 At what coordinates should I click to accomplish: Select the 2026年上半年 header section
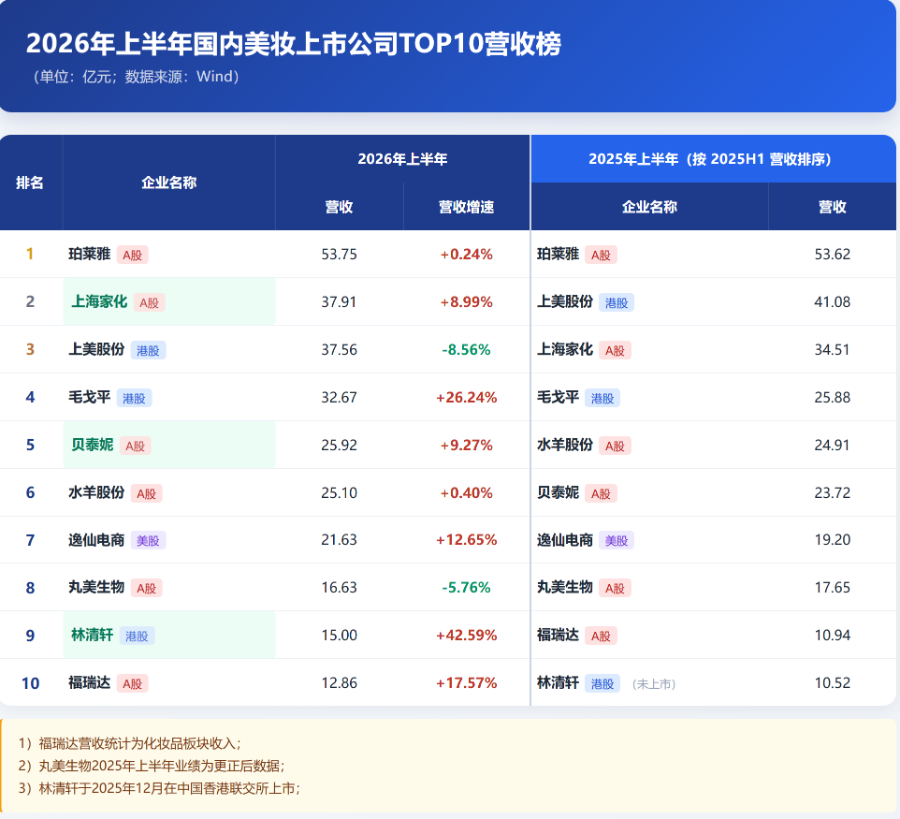(402, 159)
